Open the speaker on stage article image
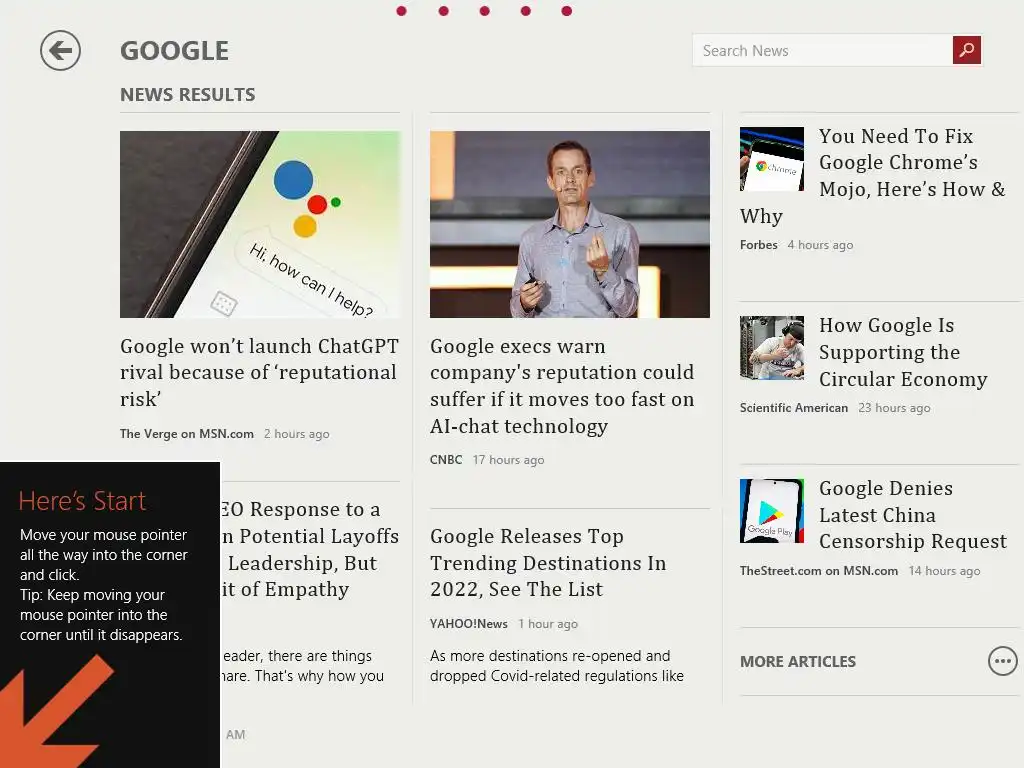The image size is (1024, 768). [569, 224]
